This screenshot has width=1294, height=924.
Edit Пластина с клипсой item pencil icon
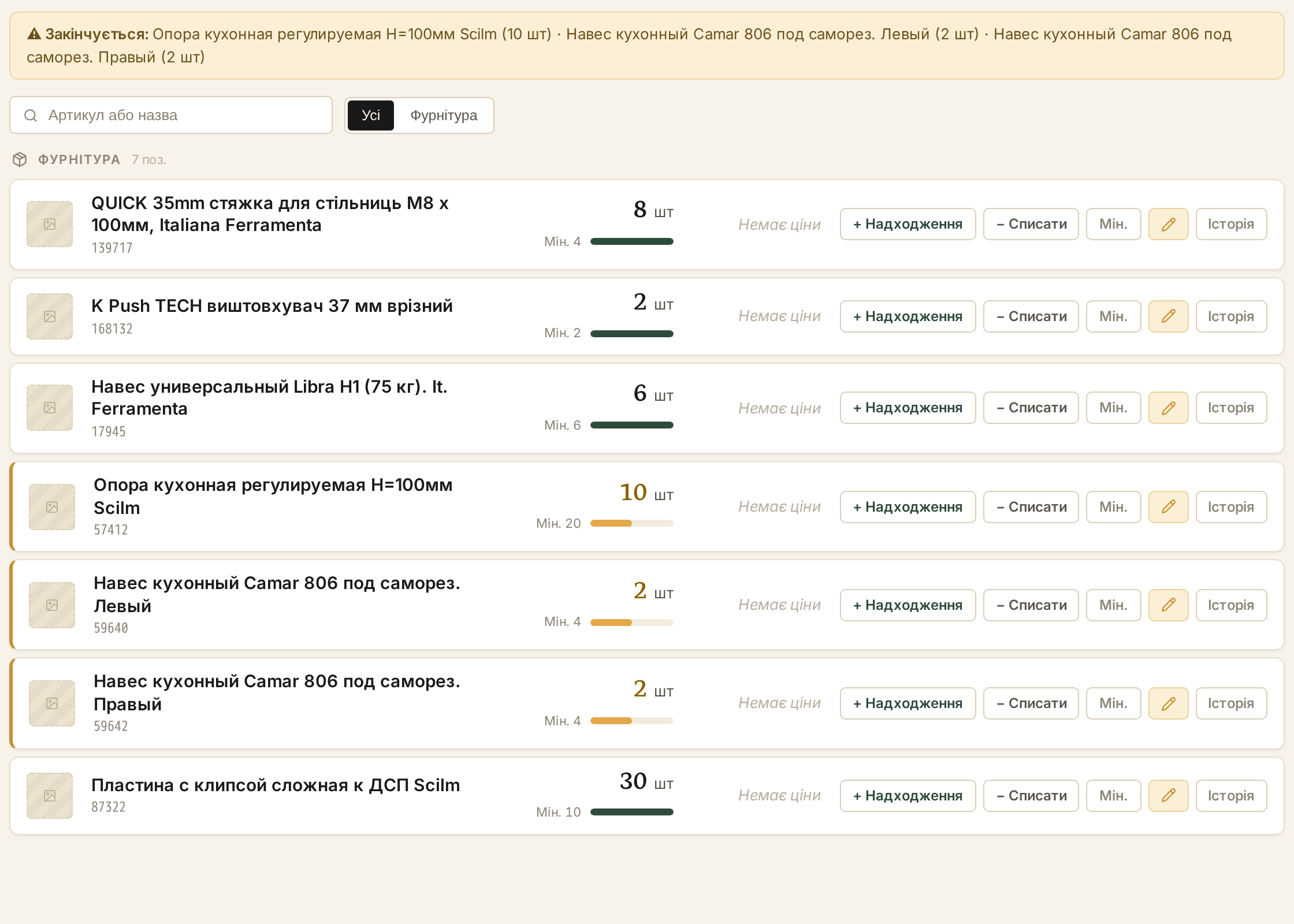coord(1168,796)
